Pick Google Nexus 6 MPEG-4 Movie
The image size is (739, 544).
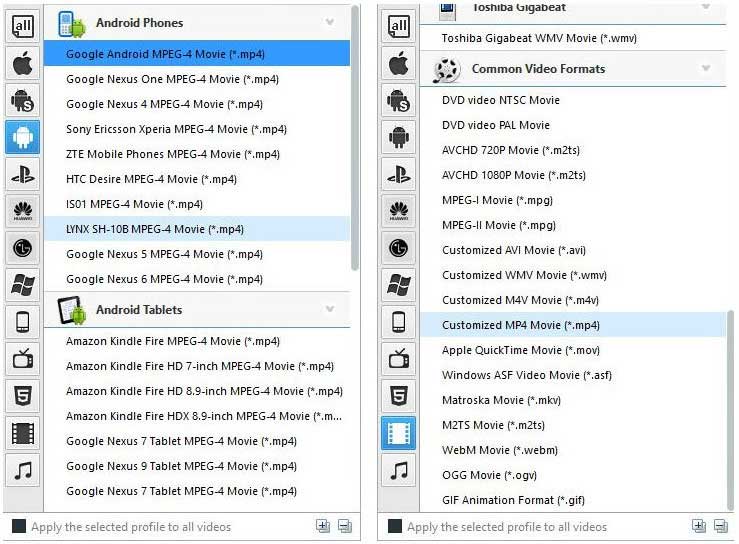[x=197, y=279]
